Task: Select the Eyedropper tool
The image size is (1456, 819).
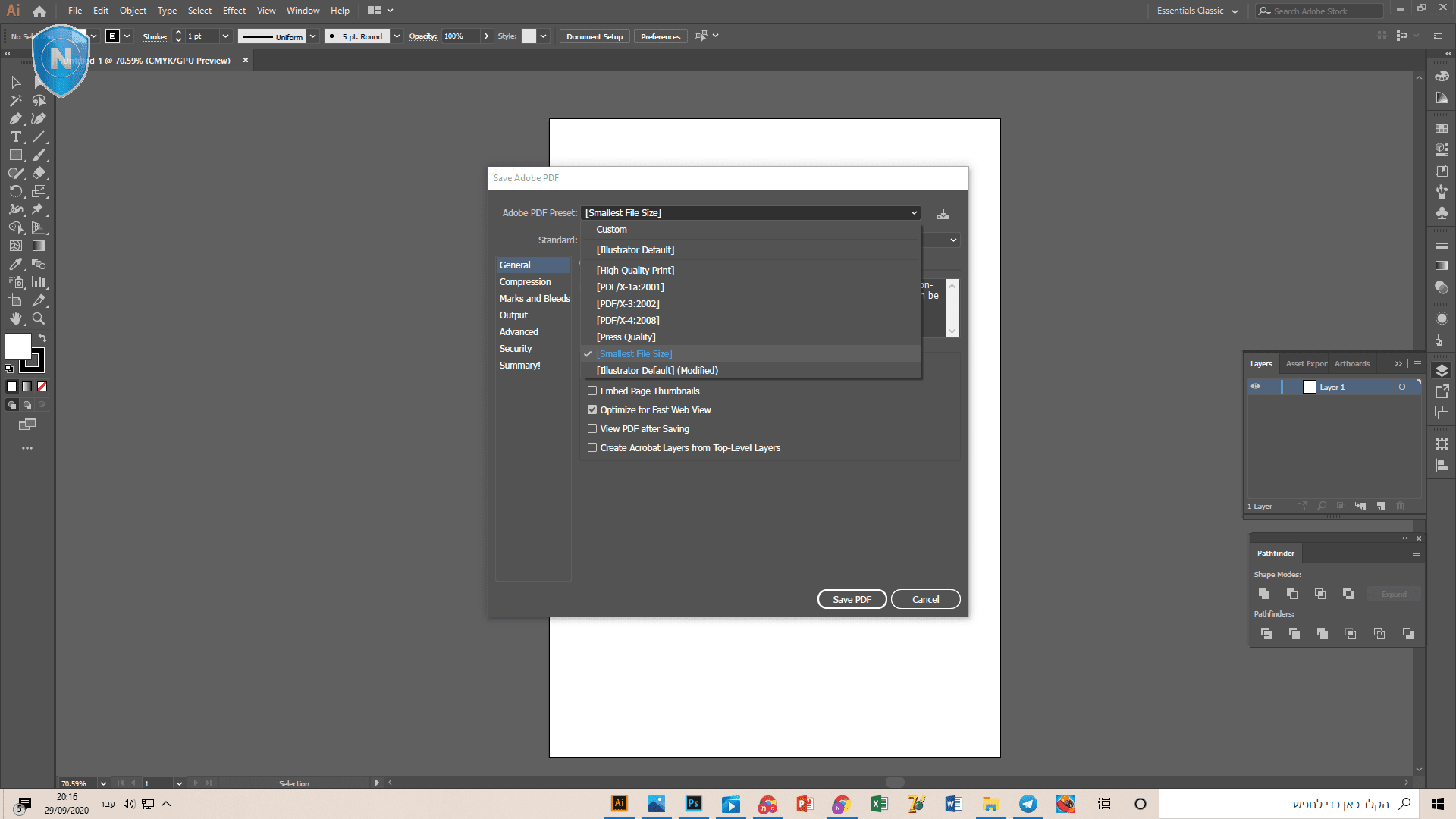Action: click(x=15, y=265)
